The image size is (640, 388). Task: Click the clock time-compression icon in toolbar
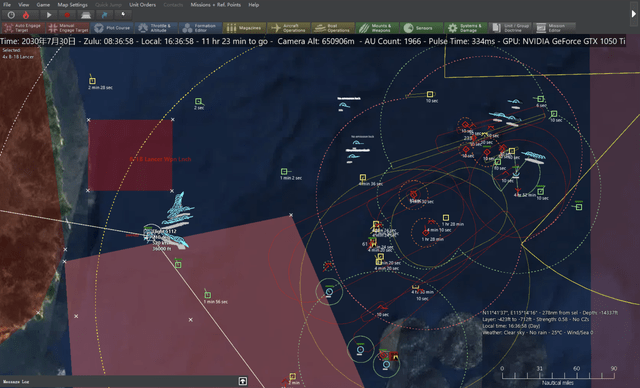tap(11, 15)
